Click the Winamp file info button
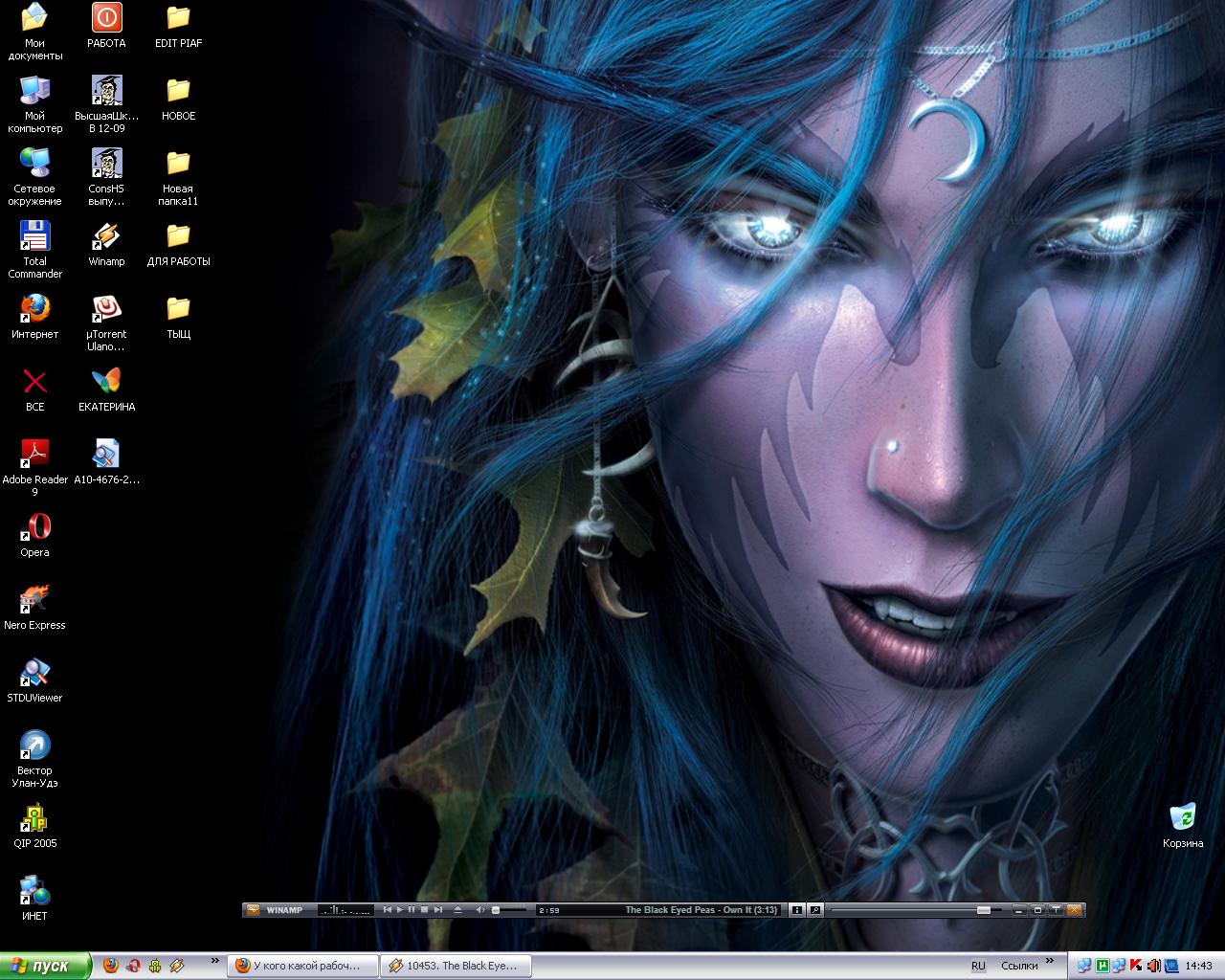Image resolution: width=1225 pixels, height=980 pixels. pyautogui.click(x=796, y=910)
